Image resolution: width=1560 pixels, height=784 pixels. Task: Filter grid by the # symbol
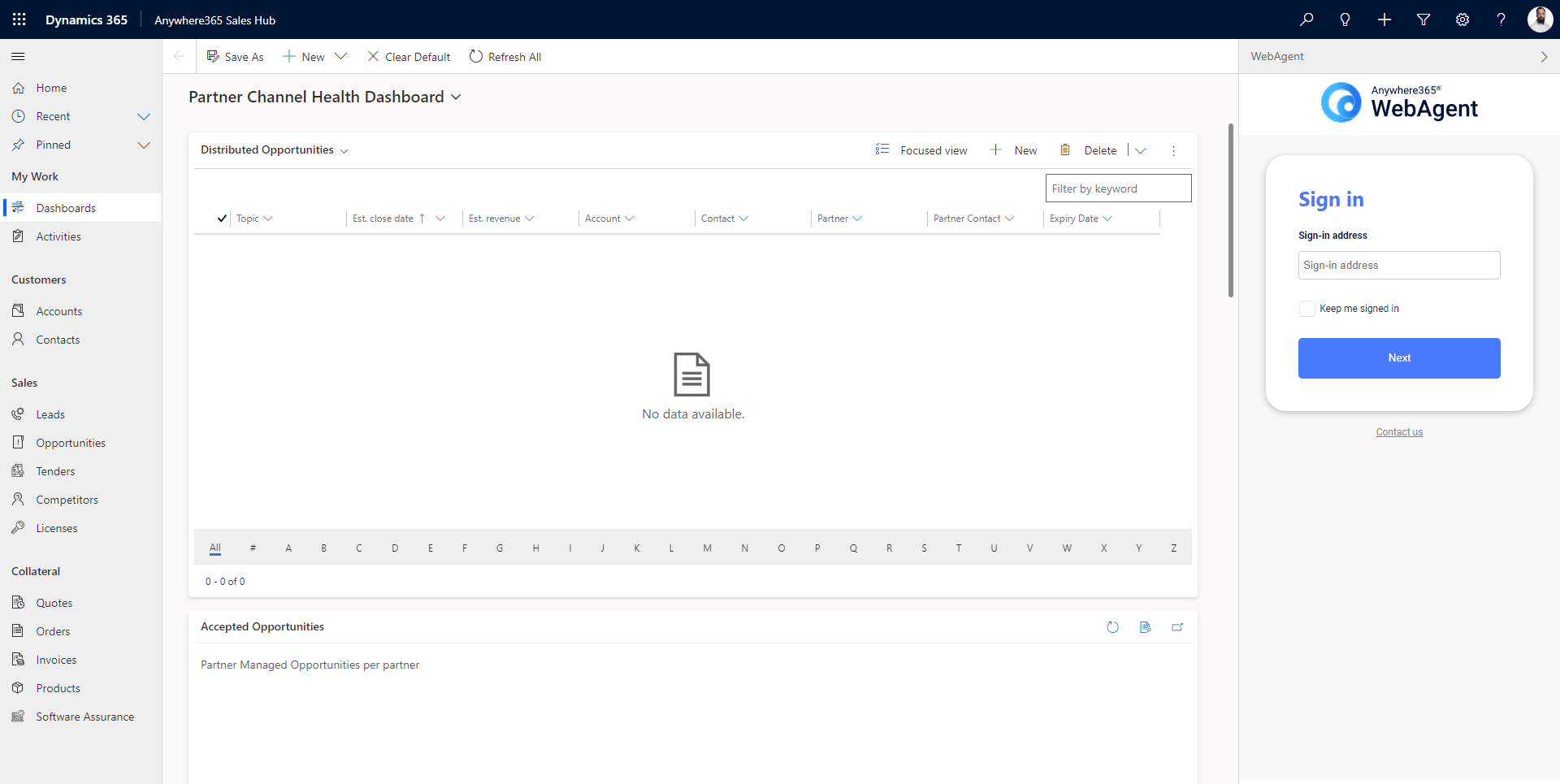[x=253, y=548]
